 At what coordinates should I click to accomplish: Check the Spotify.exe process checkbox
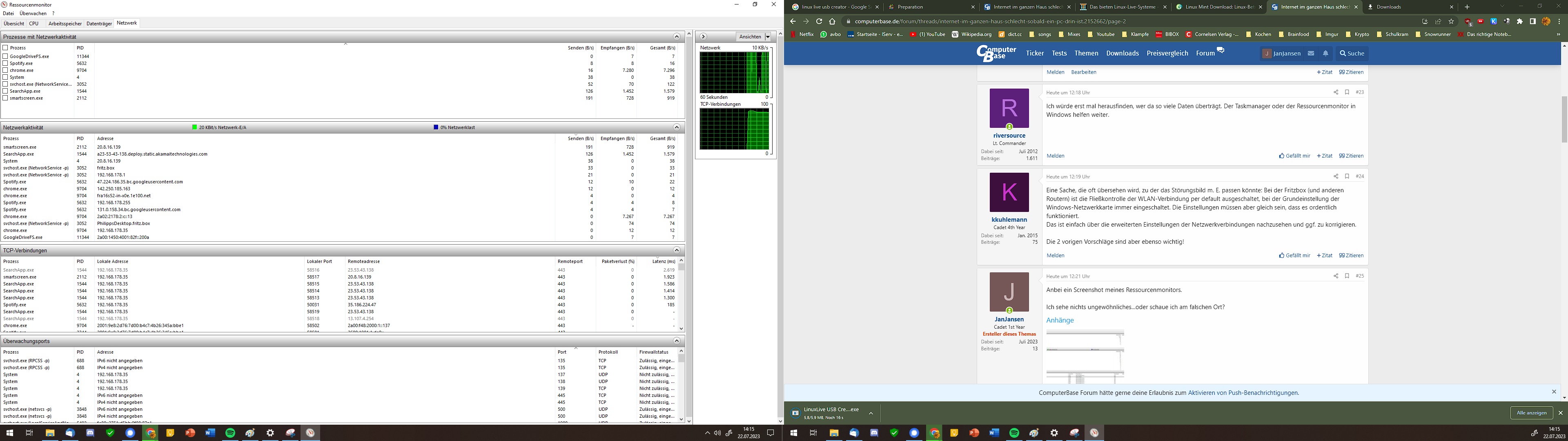coord(5,63)
